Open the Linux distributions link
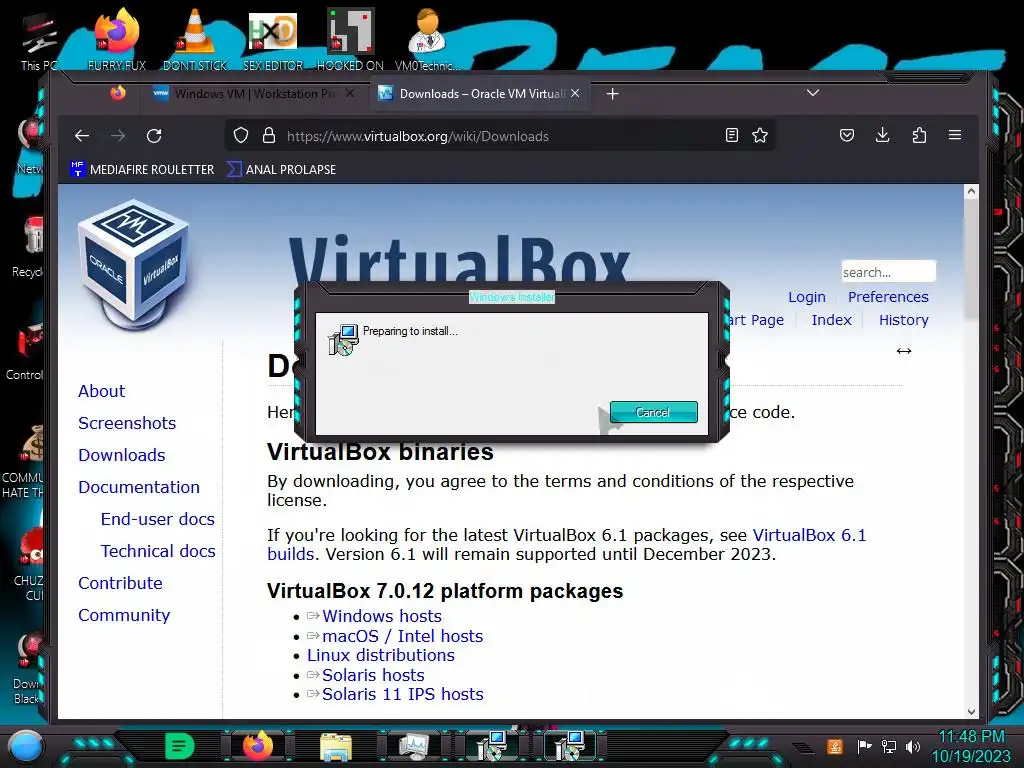Viewport: 1024px width, 768px height. 381,655
